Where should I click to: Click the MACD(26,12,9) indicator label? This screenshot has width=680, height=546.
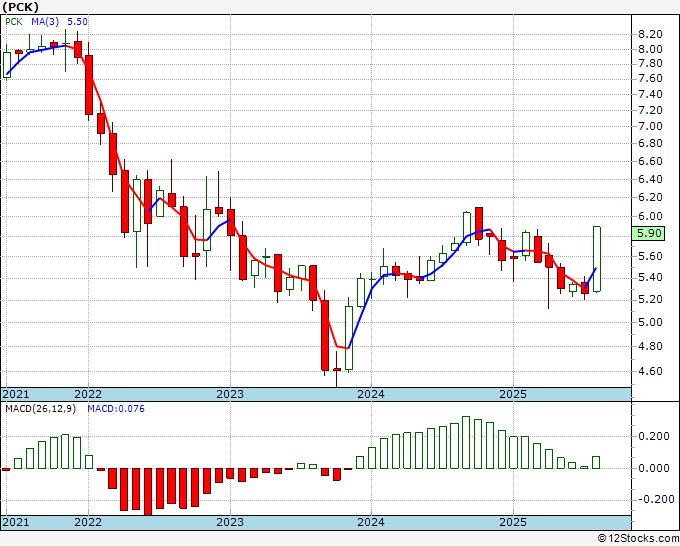coord(40,409)
